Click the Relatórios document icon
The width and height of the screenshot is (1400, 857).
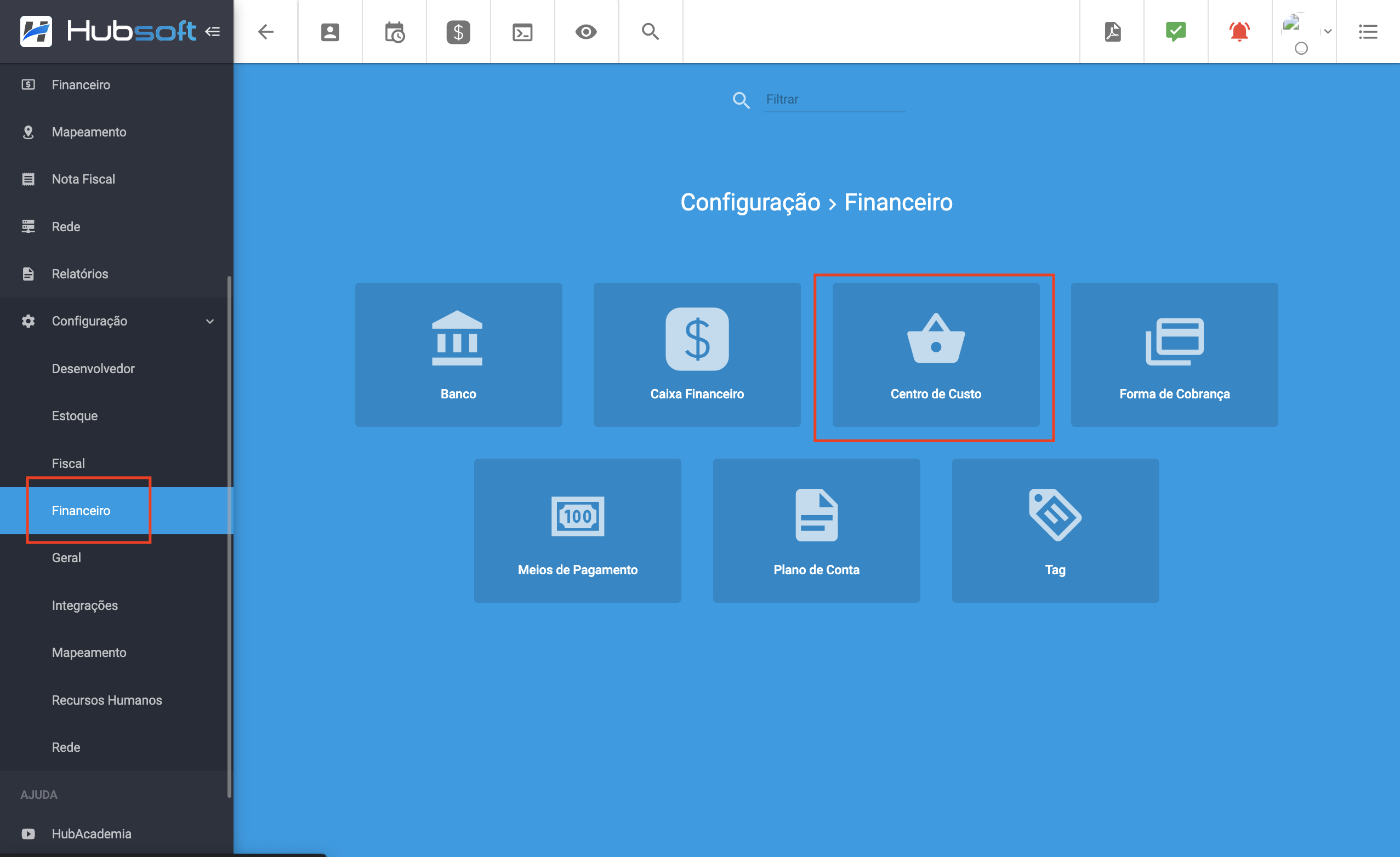[x=28, y=274]
